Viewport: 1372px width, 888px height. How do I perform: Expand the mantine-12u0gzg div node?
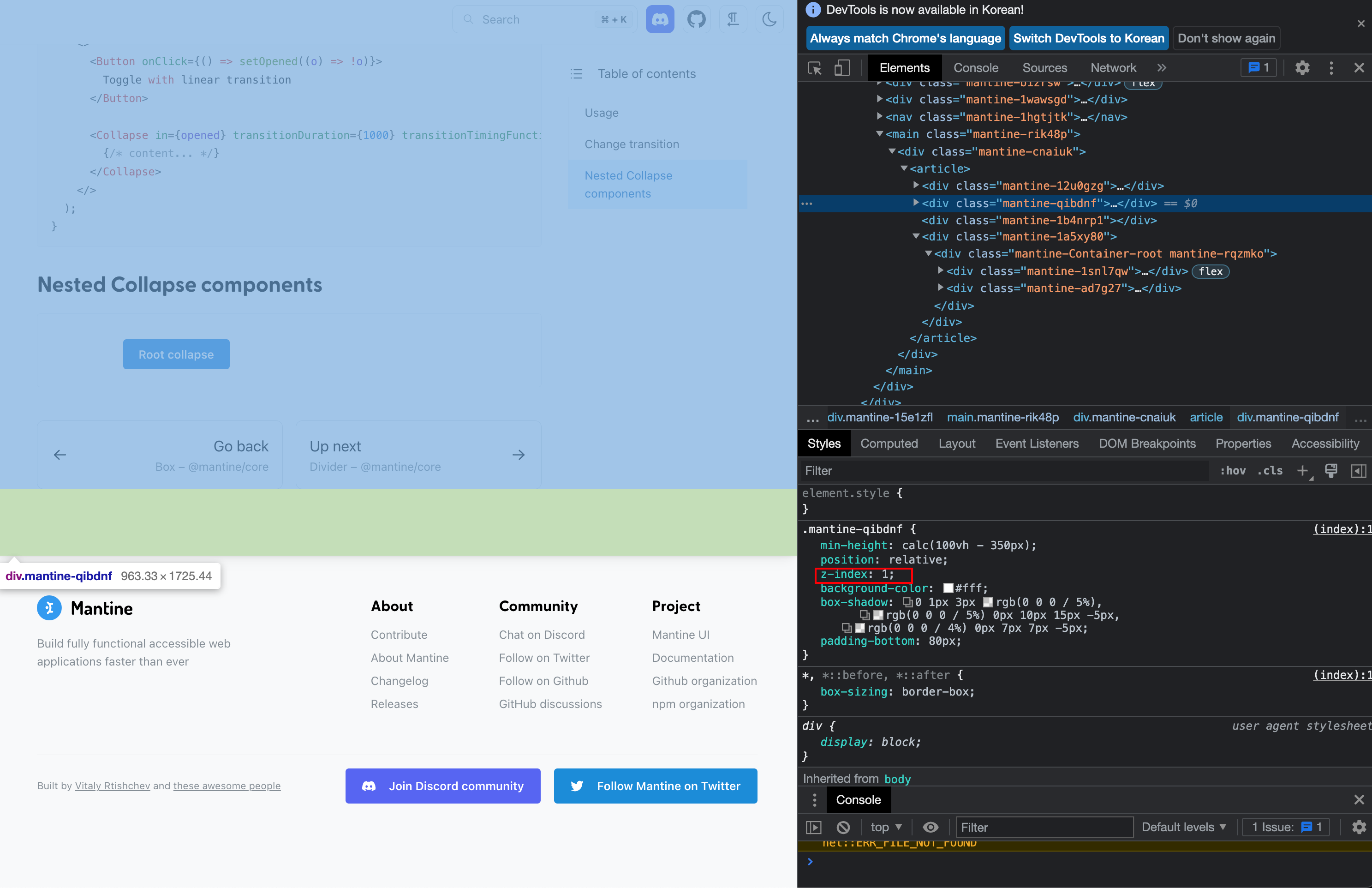[x=916, y=185]
